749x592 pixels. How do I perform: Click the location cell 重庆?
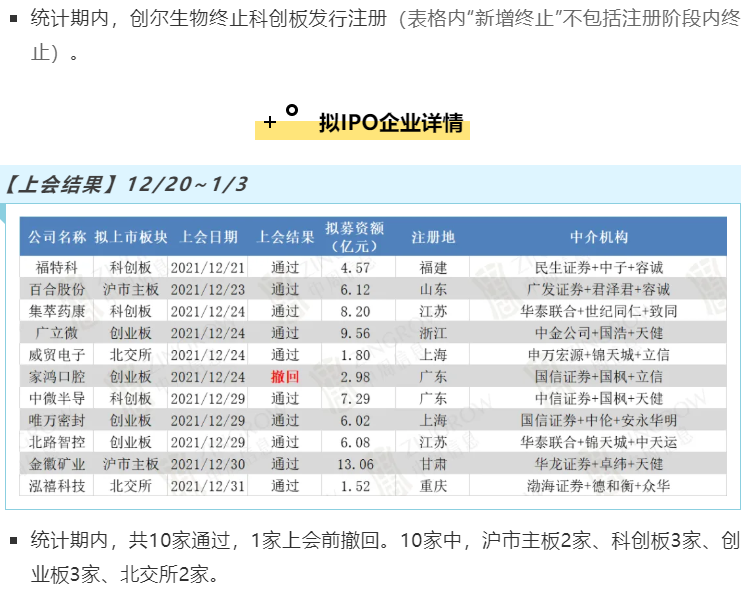(433, 486)
